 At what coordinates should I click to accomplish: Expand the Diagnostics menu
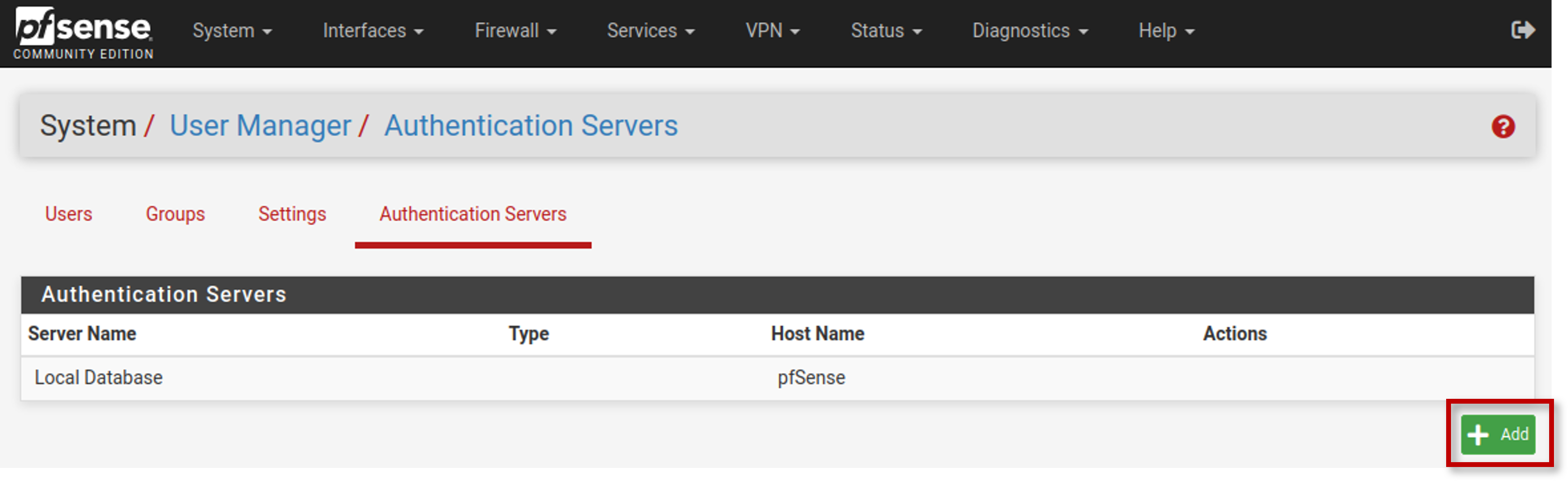coord(1029,30)
